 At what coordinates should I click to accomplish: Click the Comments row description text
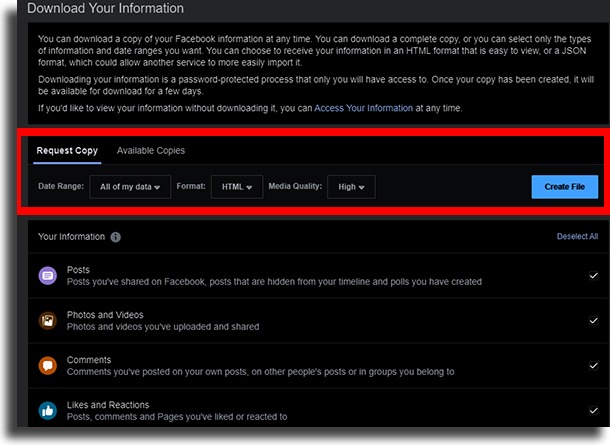260,372
